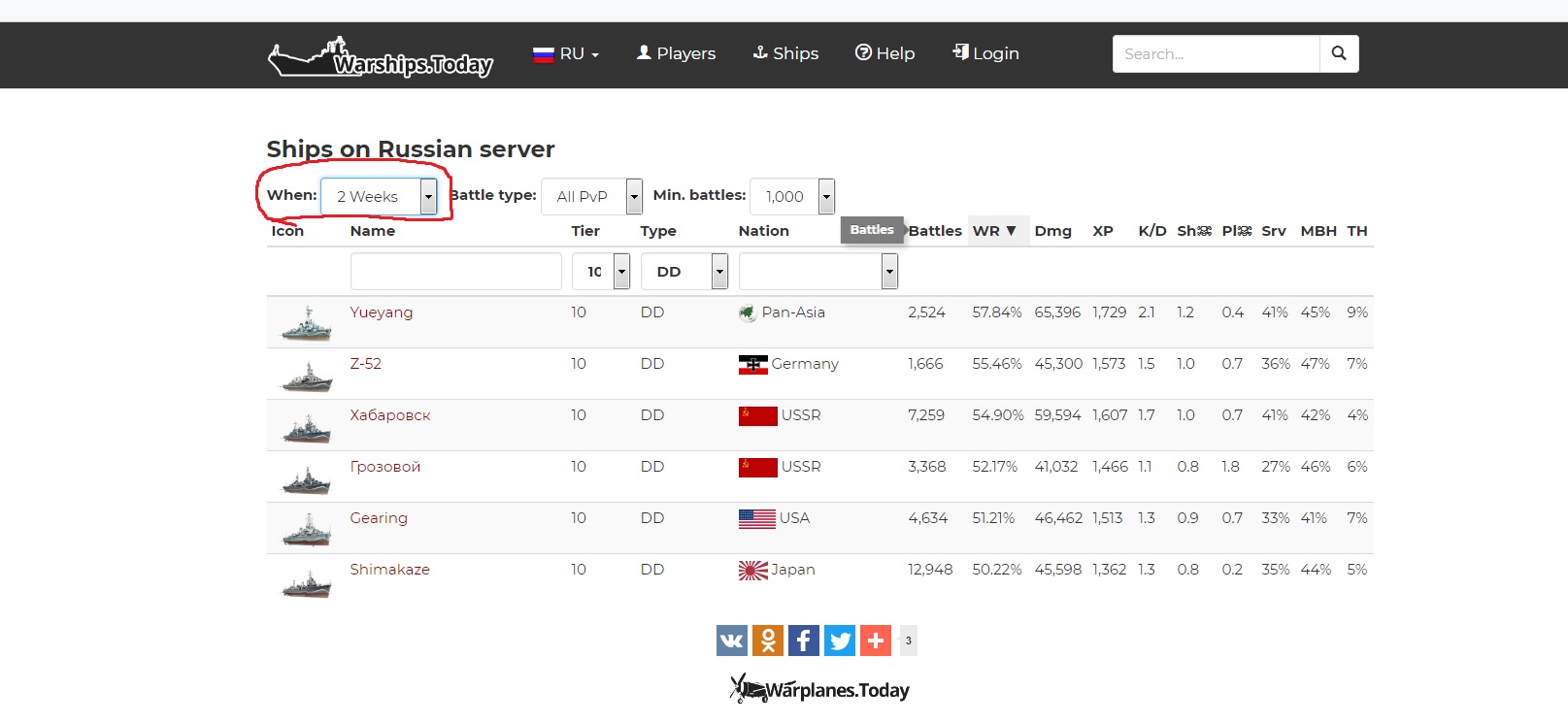Click the ship Name filter field
Screen dimensions: 1568x723
[455, 272]
